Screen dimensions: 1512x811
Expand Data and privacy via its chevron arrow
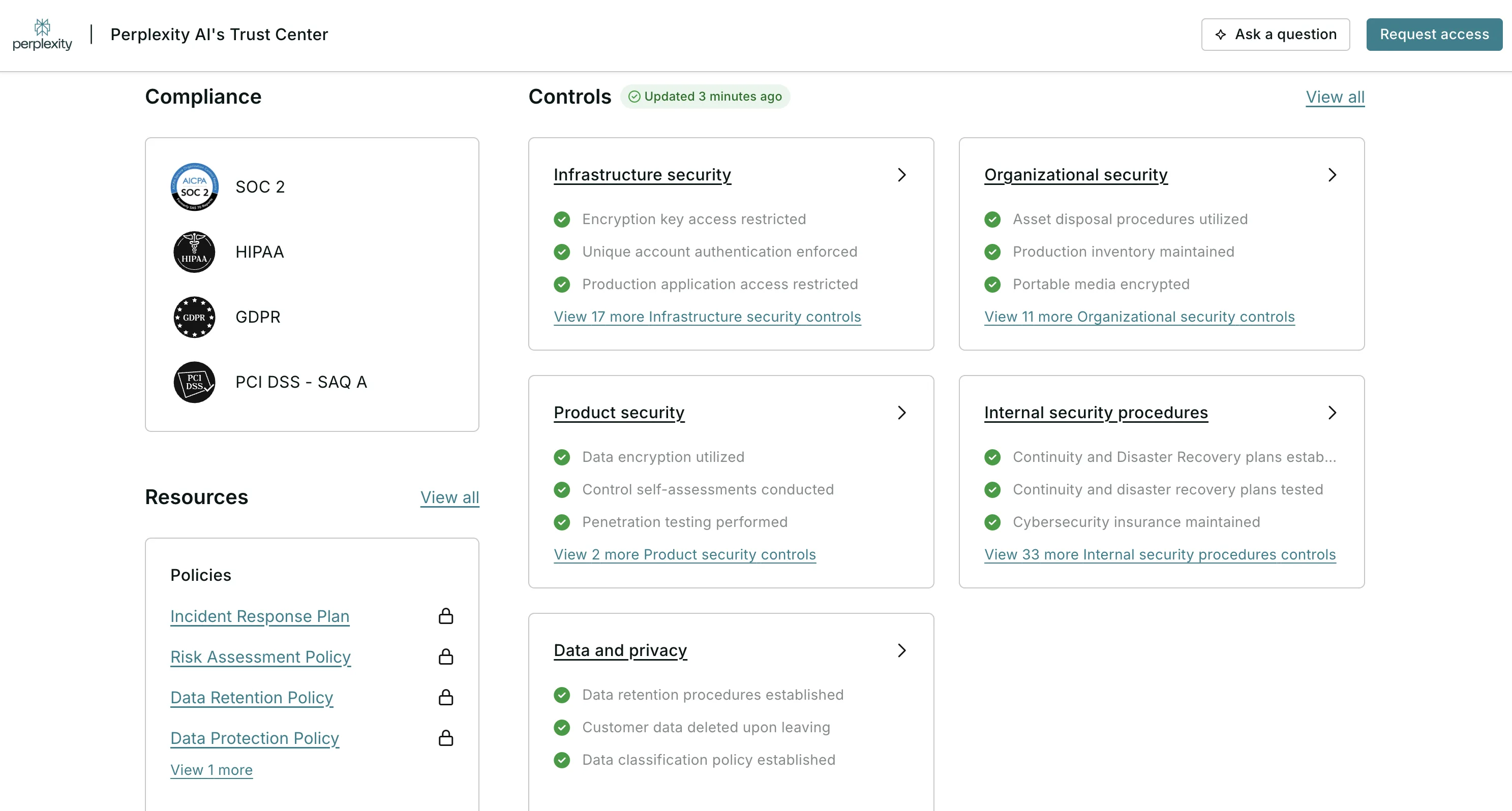[902, 650]
